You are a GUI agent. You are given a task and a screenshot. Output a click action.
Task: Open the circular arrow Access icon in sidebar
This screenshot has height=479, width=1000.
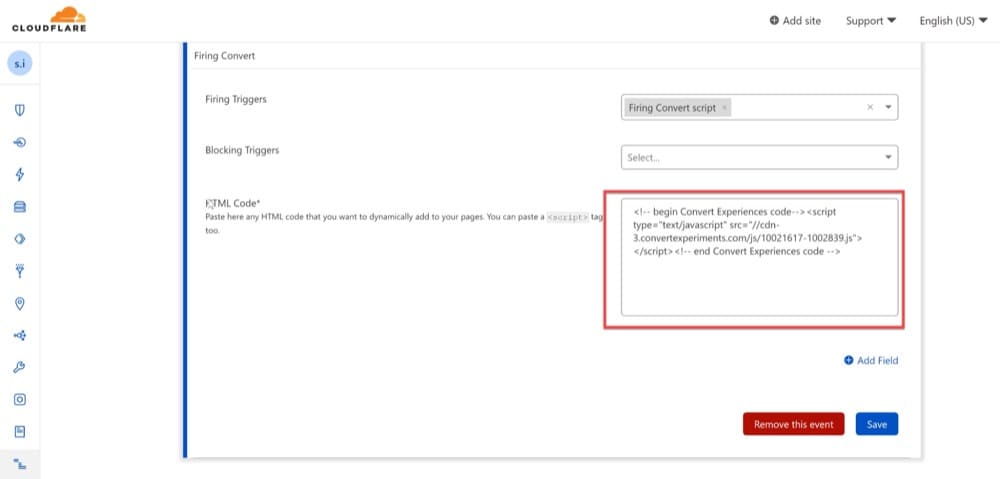point(19,142)
